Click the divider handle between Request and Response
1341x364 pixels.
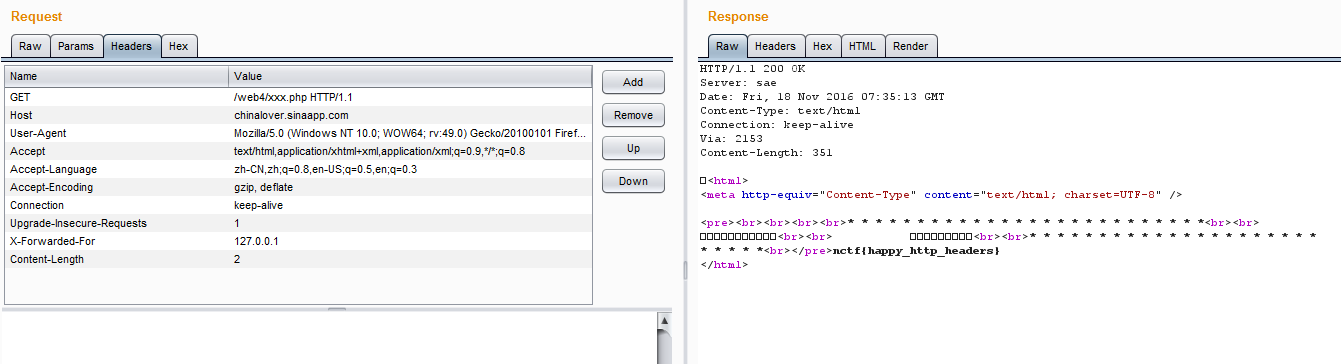pos(685,270)
